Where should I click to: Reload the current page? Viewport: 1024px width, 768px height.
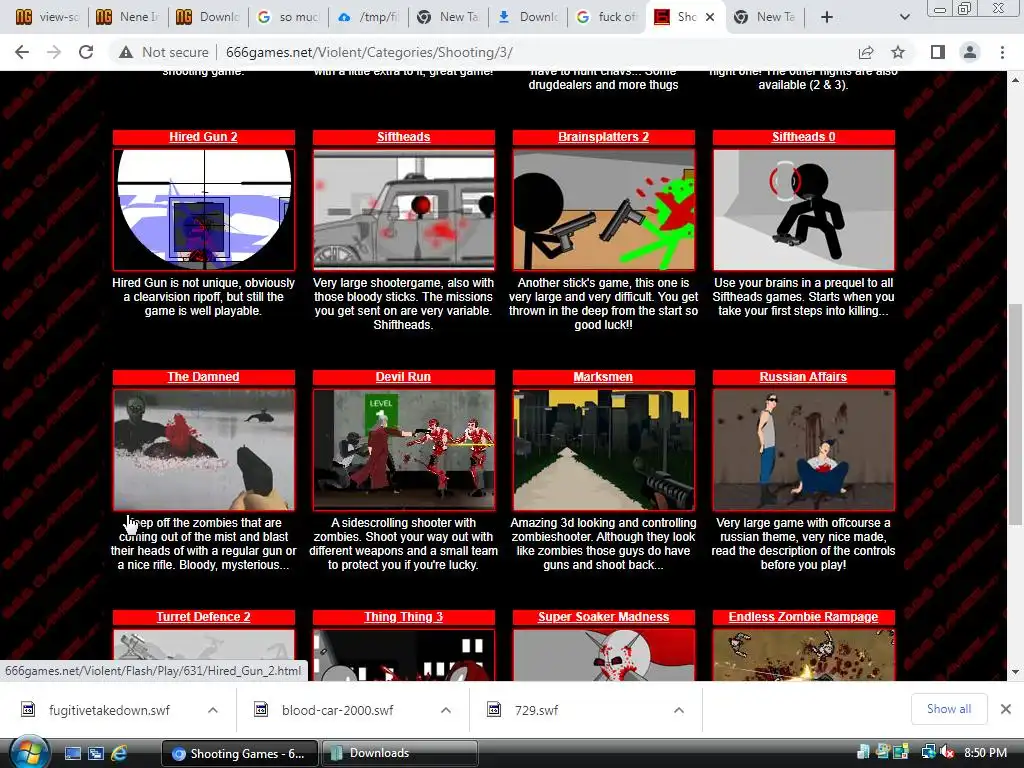click(x=86, y=52)
